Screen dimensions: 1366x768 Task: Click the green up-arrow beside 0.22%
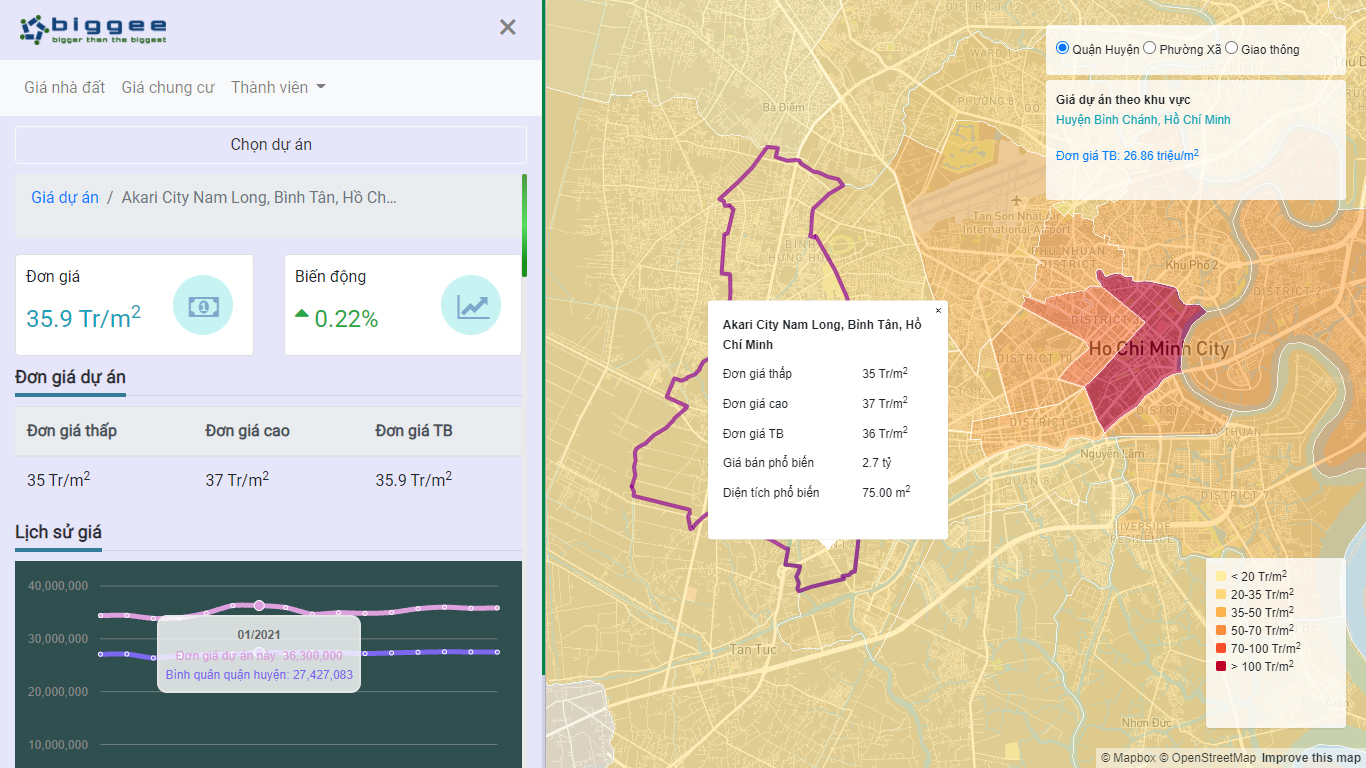pos(301,314)
